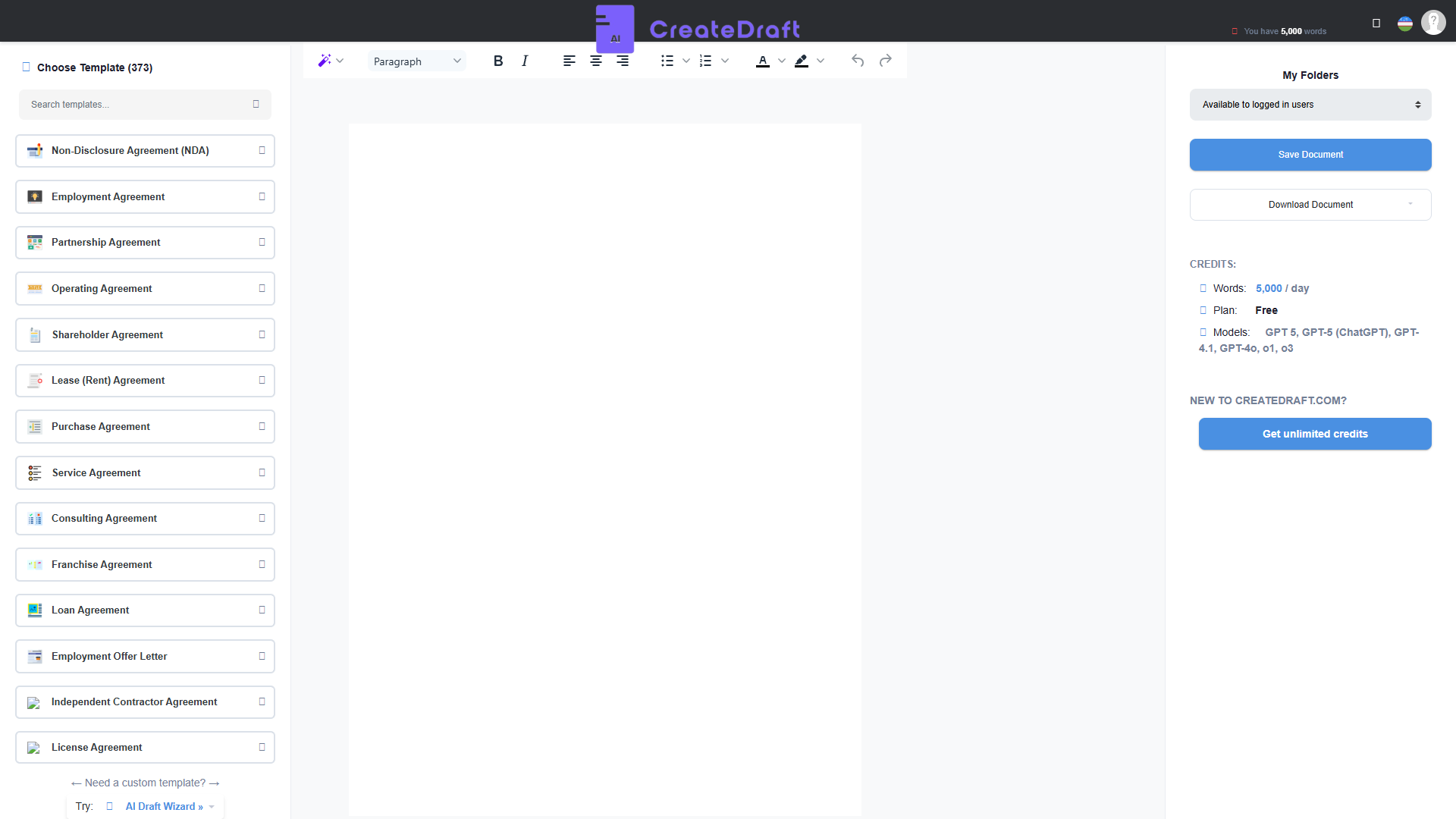1456x819 pixels.
Task: Insert a bulleted list
Action: (667, 61)
